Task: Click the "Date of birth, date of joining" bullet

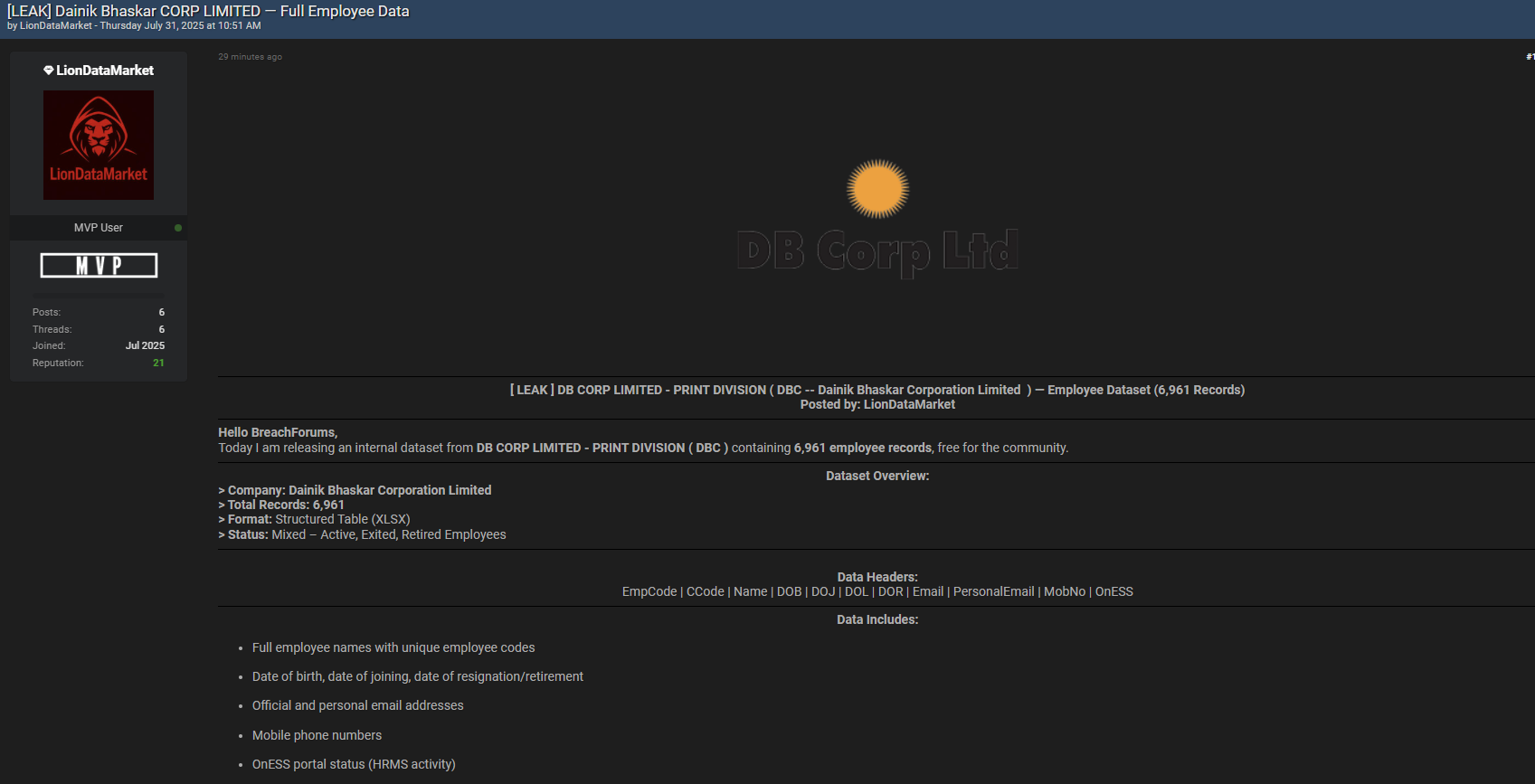Action: [418, 676]
